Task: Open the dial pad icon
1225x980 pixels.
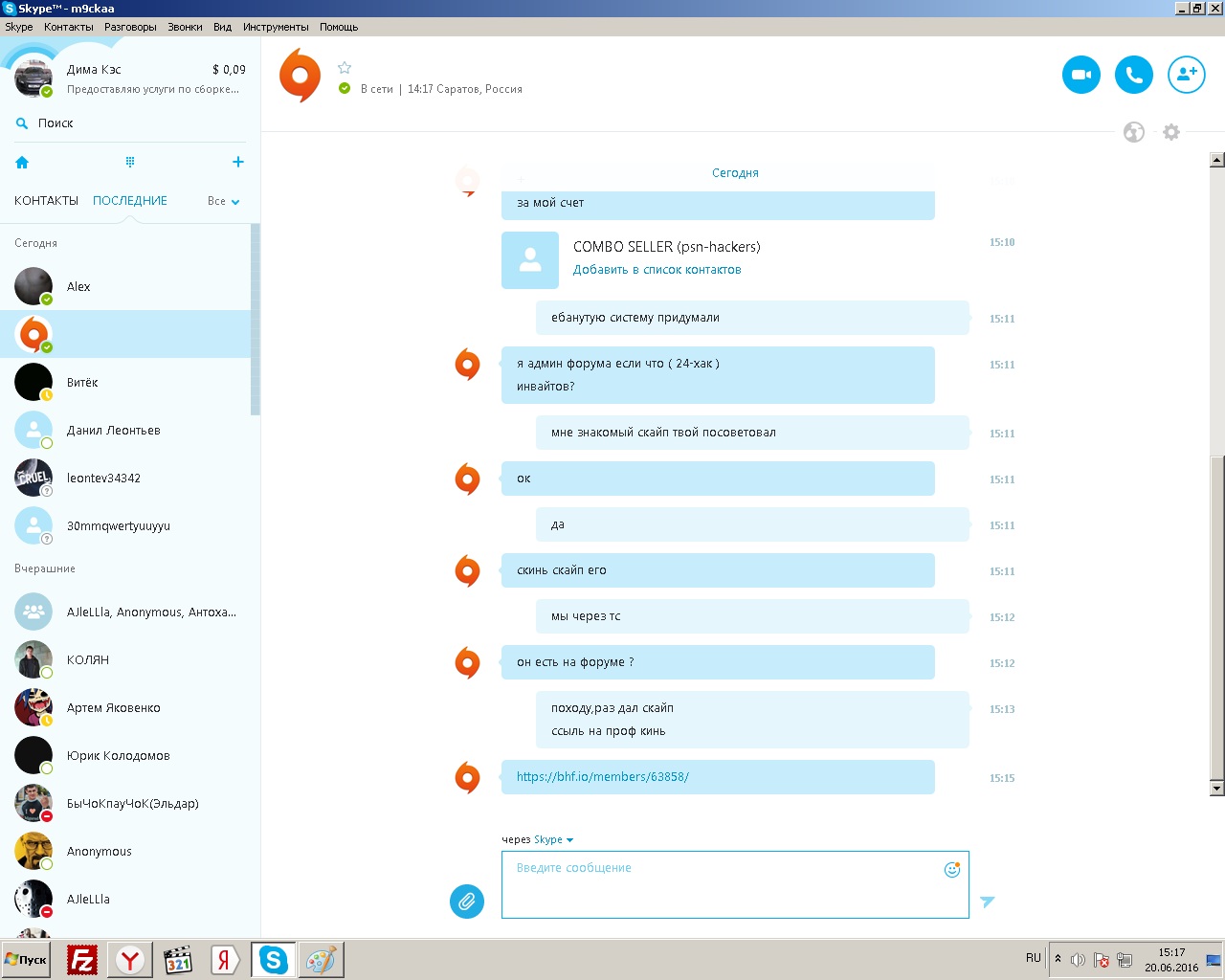Action: [x=130, y=162]
